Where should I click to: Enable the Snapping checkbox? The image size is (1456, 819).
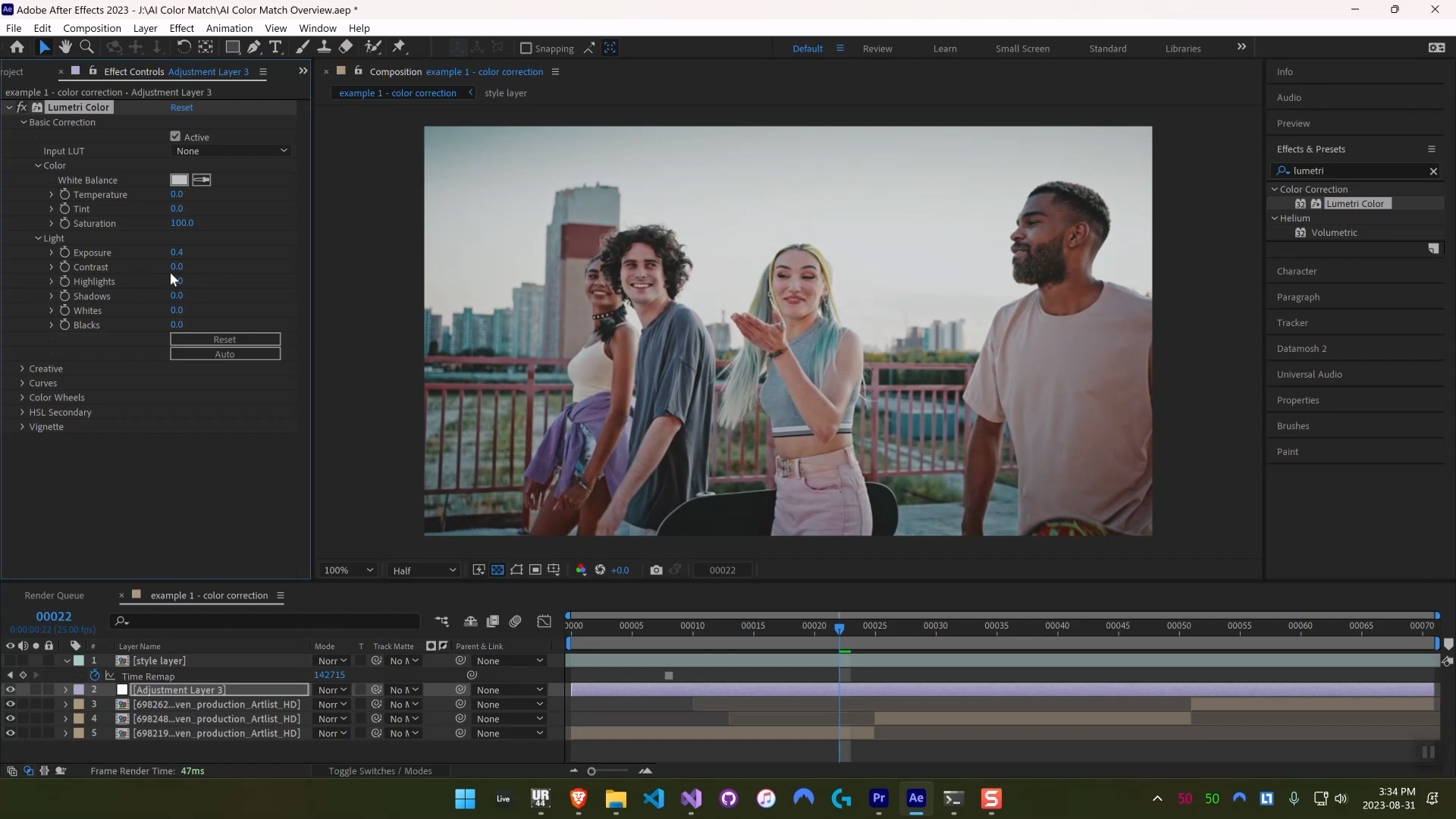pyautogui.click(x=526, y=48)
